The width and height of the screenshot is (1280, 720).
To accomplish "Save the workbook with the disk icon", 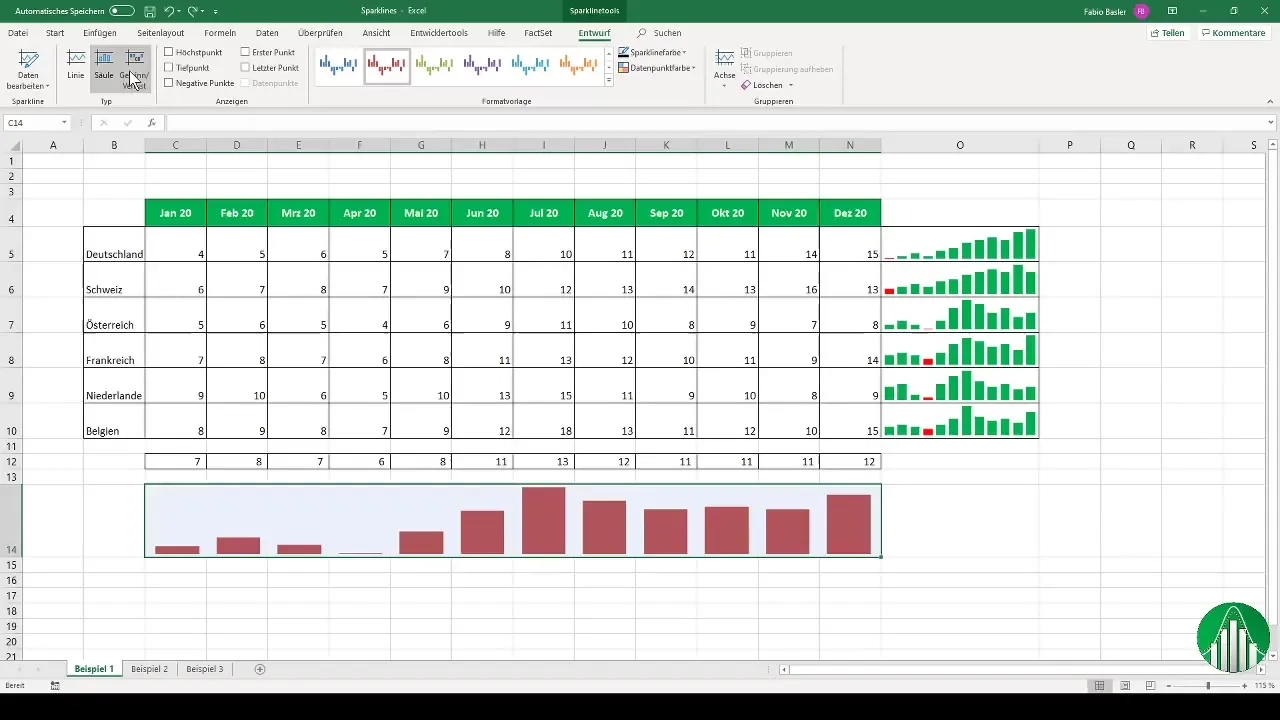I will (x=149, y=11).
